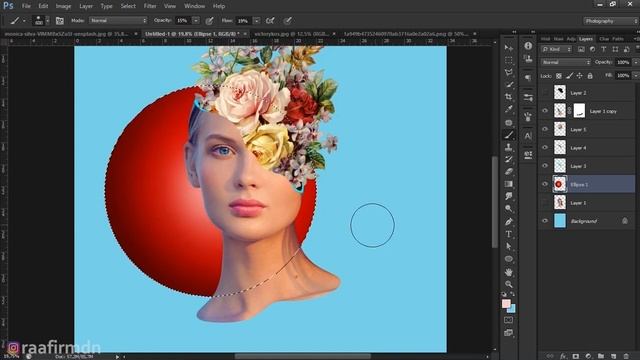This screenshot has height=360, width=640.
Task: Select the Eyedropper tool
Action: tap(509, 109)
